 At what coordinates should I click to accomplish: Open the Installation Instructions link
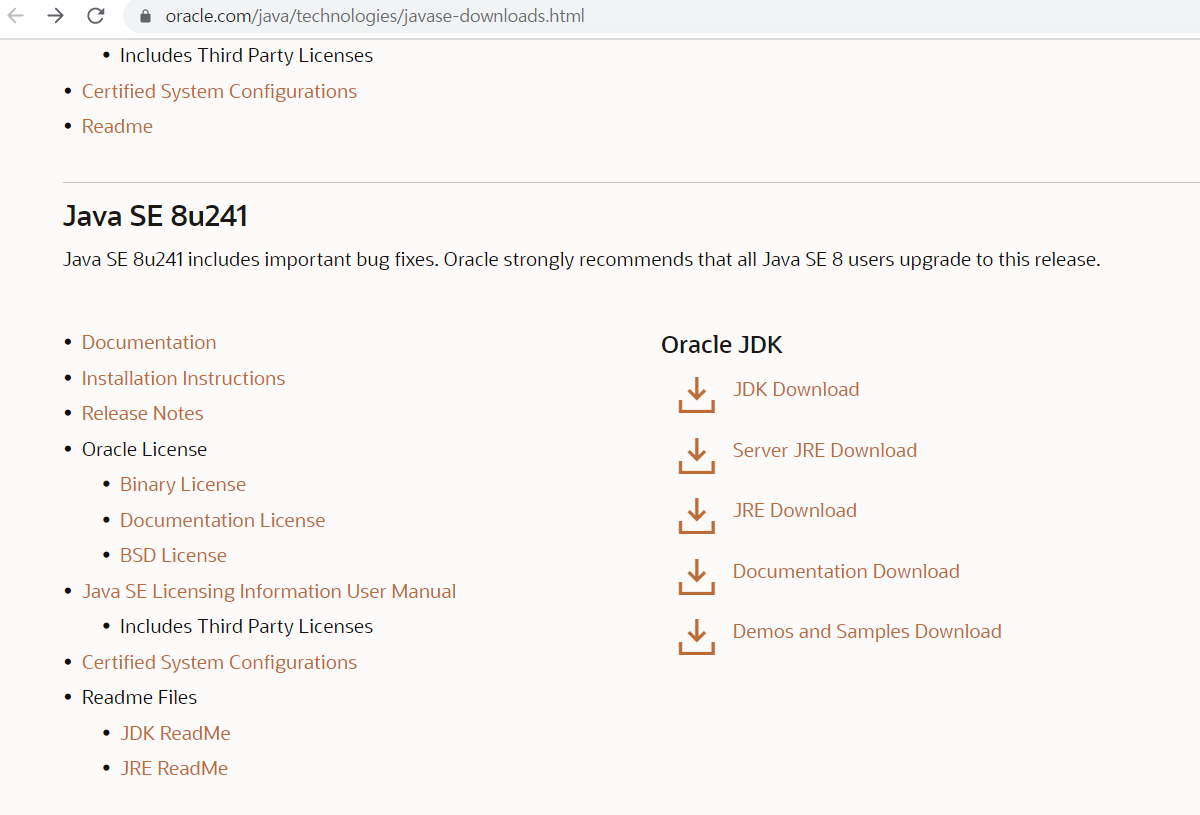[183, 378]
